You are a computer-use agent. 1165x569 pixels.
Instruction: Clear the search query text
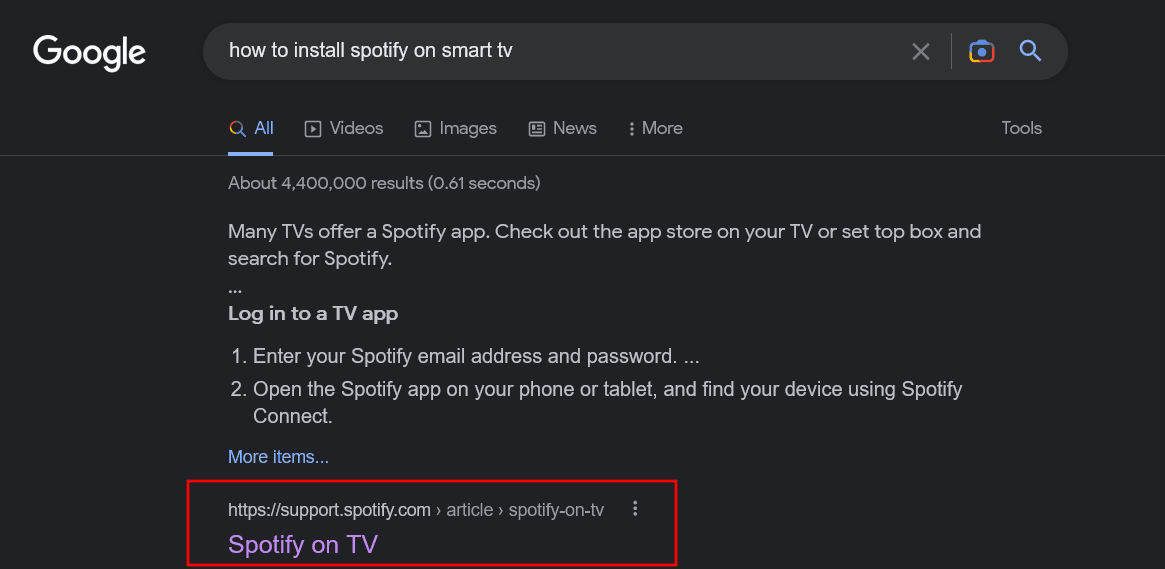pos(920,51)
